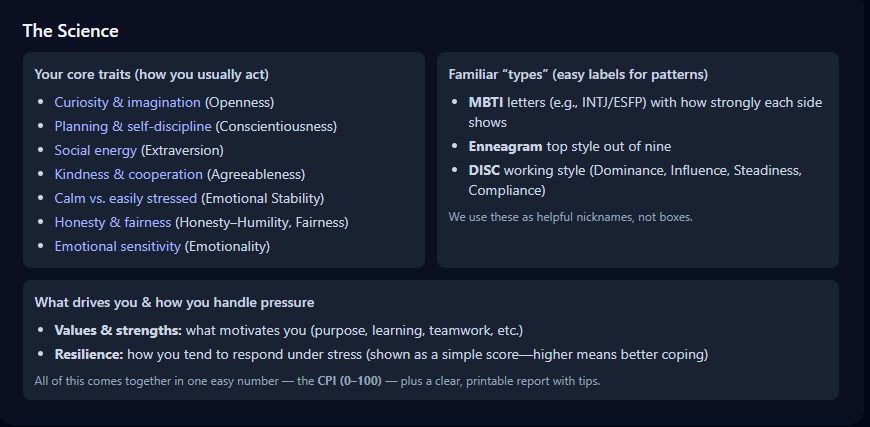The height and width of the screenshot is (427, 870).
Task: Open the Emotional sensitivity link
Action: [x=118, y=246]
